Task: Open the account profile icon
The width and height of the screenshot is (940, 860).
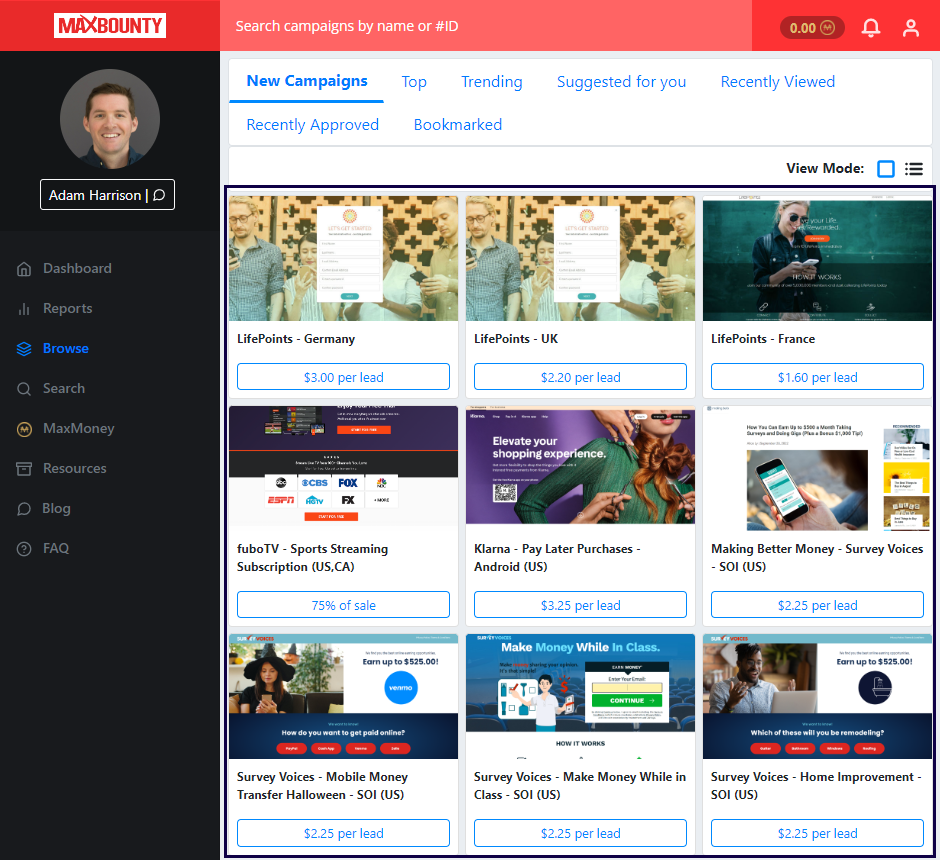Action: [911, 27]
